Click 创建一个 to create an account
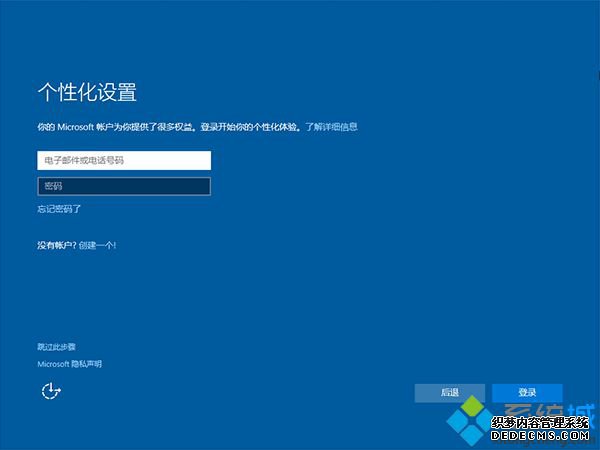The width and height of the screenshot is (600, 450). coord(97,245)
